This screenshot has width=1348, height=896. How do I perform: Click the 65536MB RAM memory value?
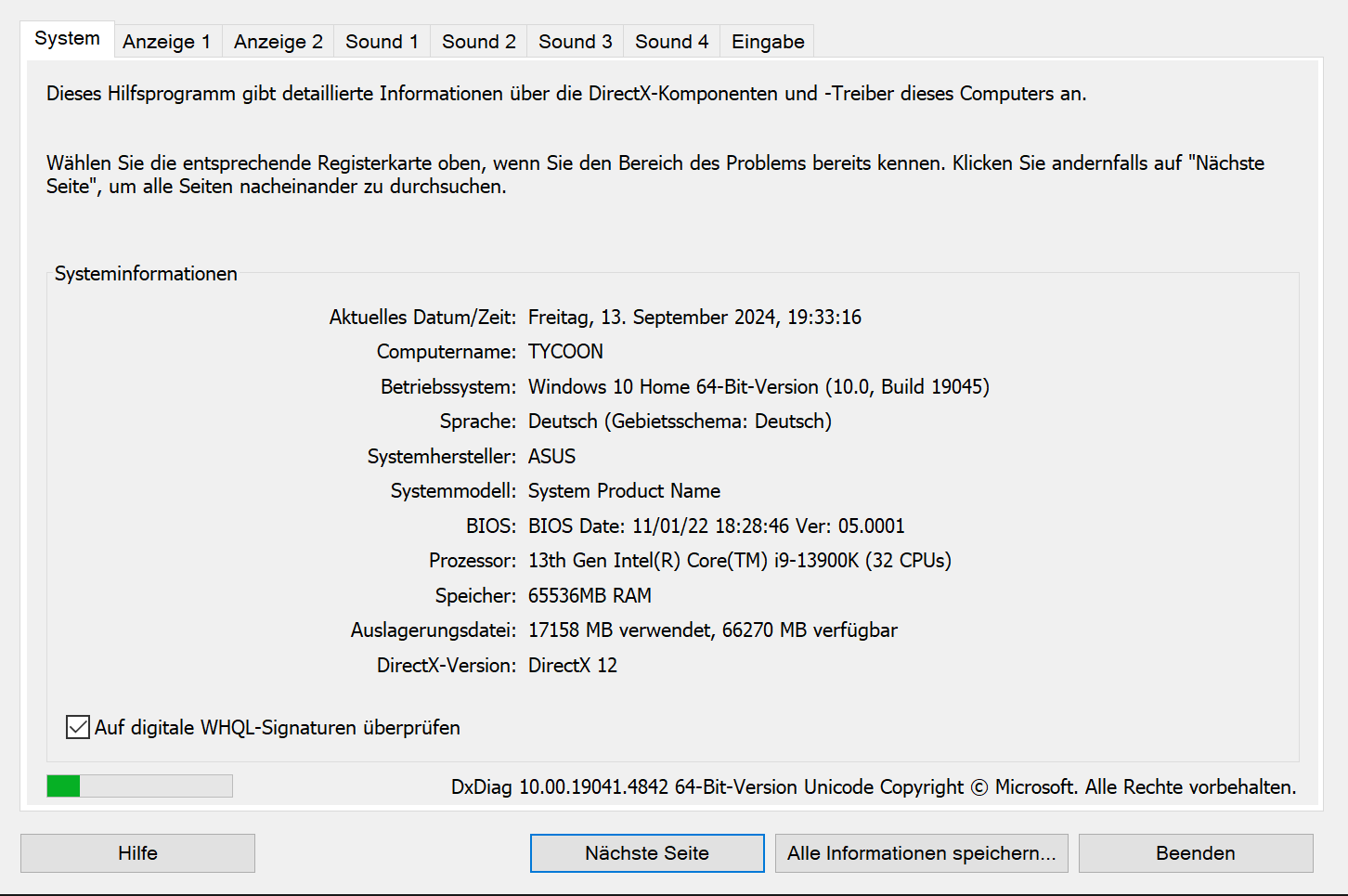590,596
